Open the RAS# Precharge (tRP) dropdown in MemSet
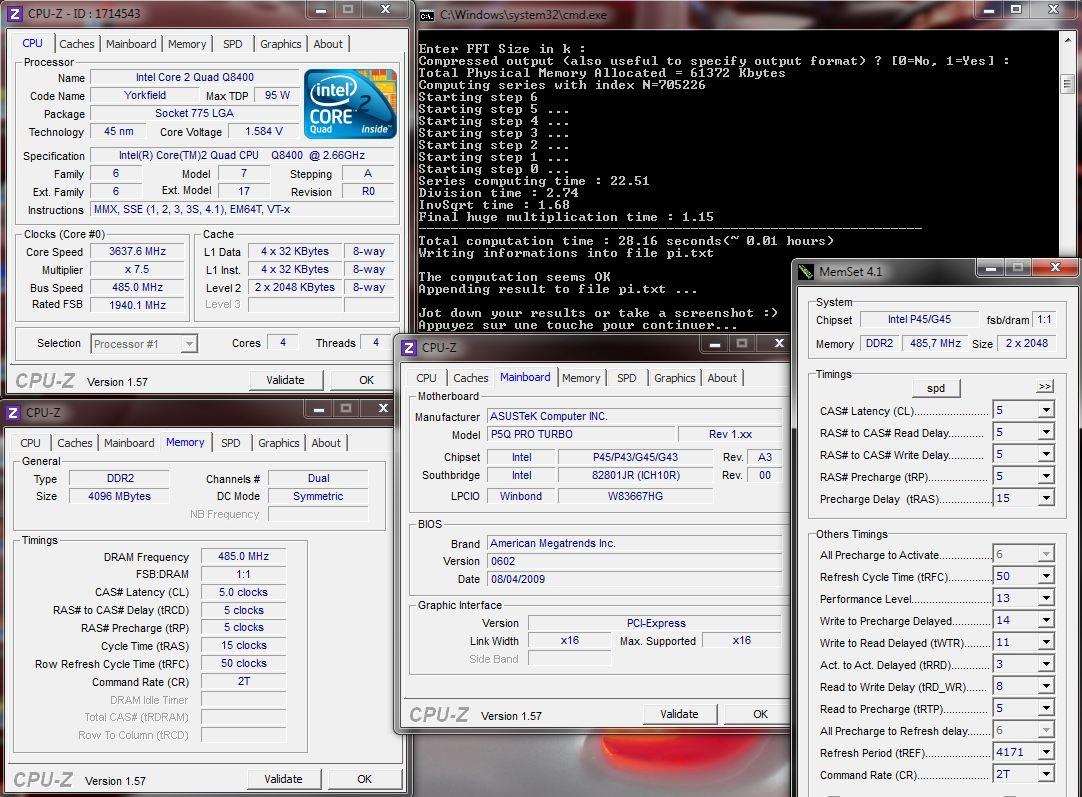The image size is (1082, 797). [1046, 477]
